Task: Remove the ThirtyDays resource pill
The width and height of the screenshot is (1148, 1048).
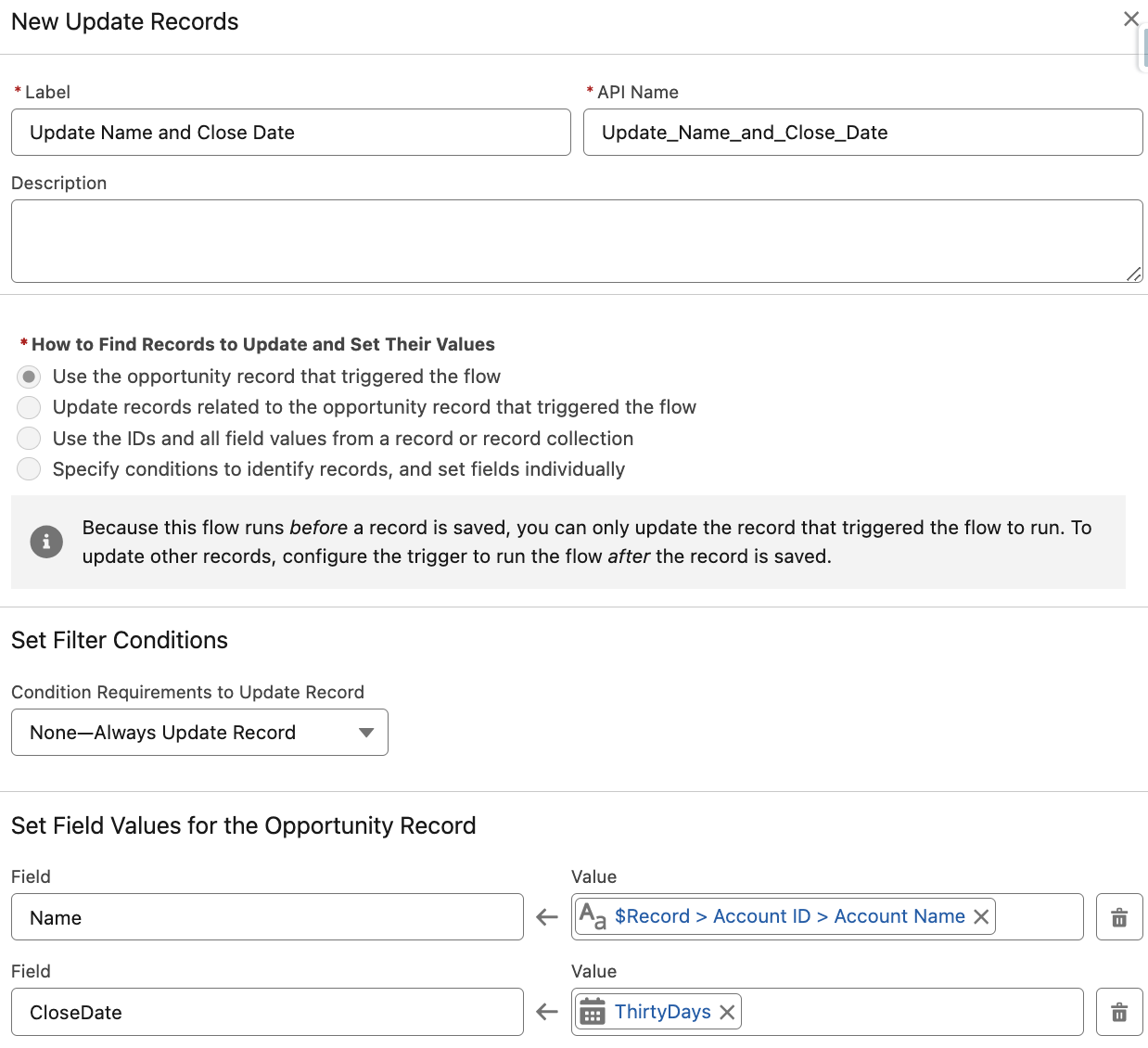Action: pyautogui.click(x=729, y=1012)
